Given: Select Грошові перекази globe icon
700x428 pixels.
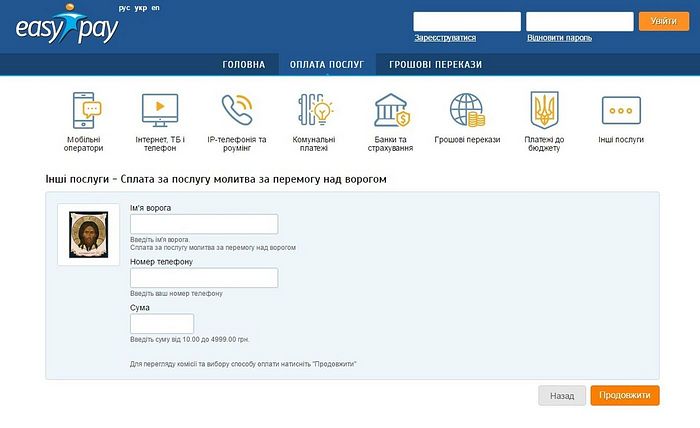Looking at the screenshot, I should [x=467, y=109].
